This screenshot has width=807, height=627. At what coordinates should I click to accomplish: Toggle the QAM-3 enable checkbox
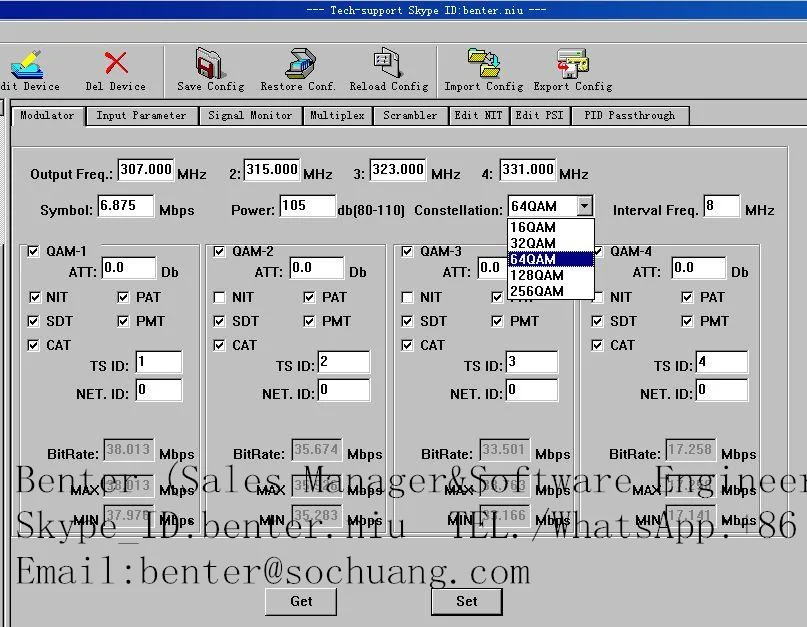(x=407, y=251)
